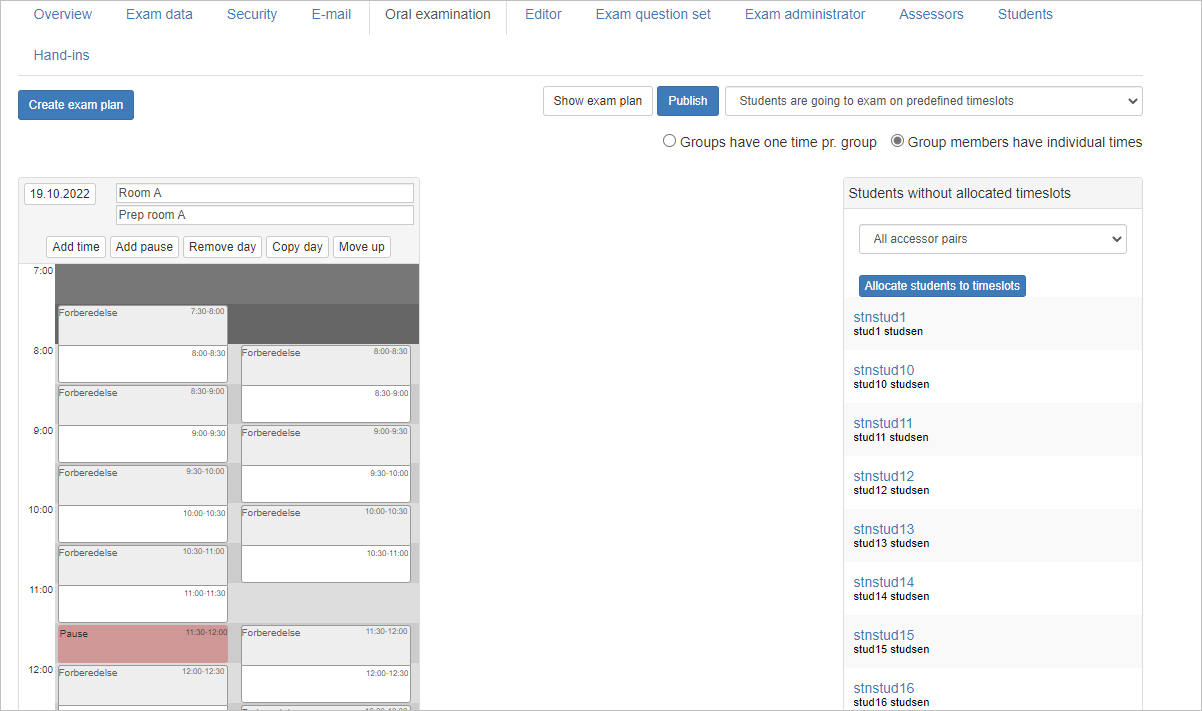Select the Forberedelse 9:30-10:00 slot

pos(143,485)
